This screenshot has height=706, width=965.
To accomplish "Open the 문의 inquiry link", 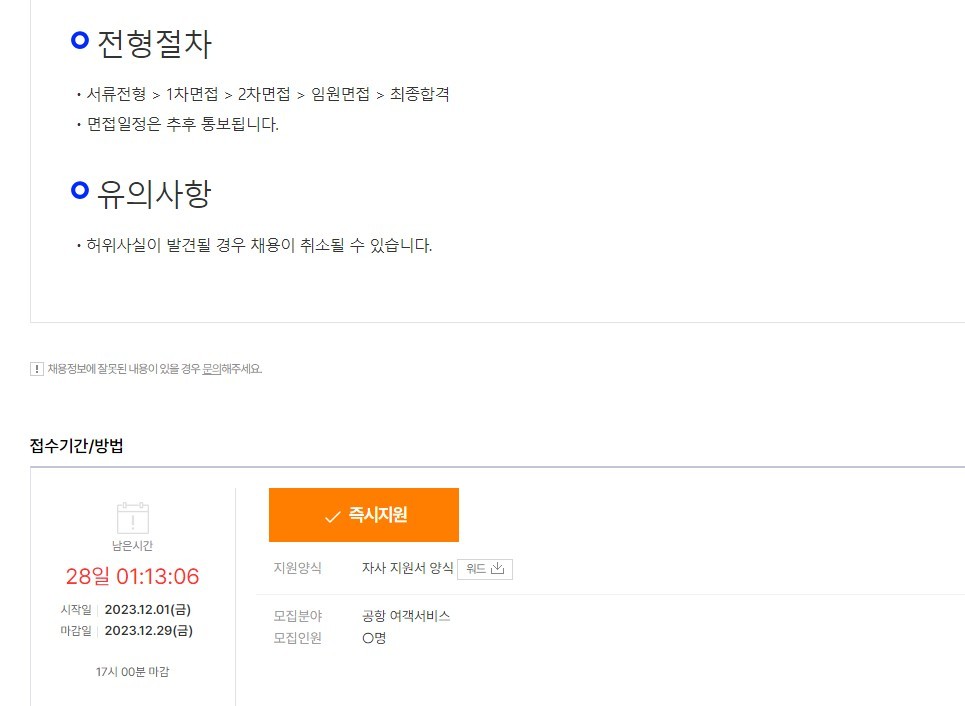I will pyautogui.click(x=211, y=369).
